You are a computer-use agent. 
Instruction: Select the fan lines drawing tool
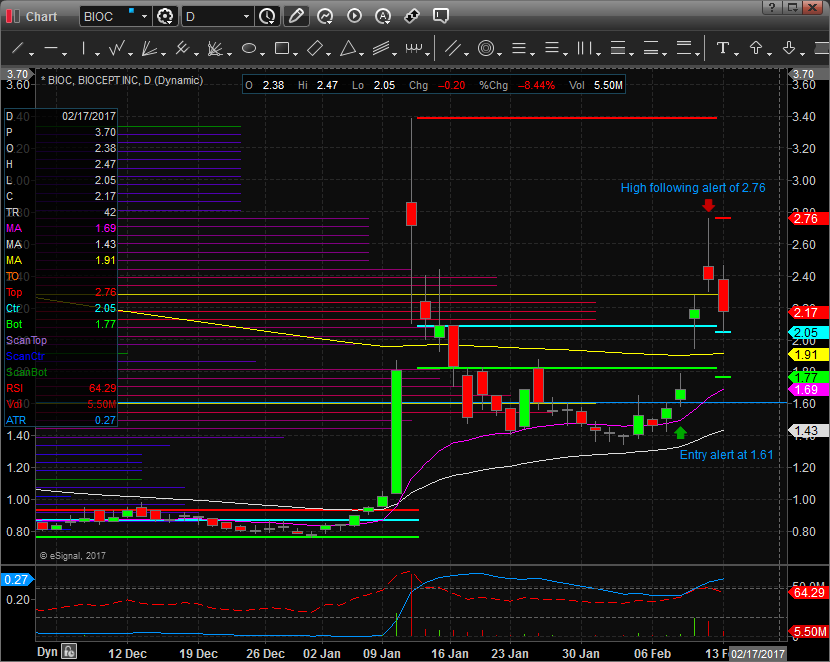[x=149, y=49]
